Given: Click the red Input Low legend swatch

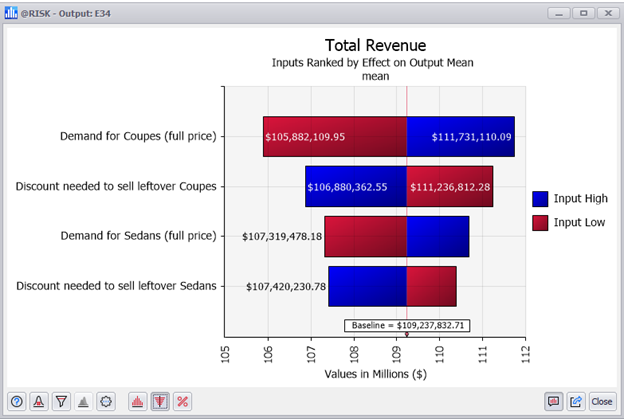Looking at the screenshot, I should 540,222.
